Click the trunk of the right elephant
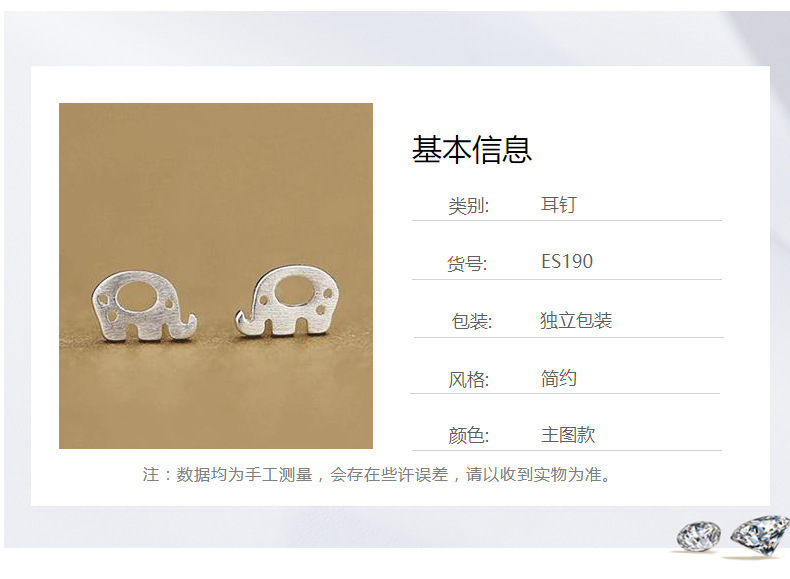The image size is (790, 579). click(x=247, y=324)
